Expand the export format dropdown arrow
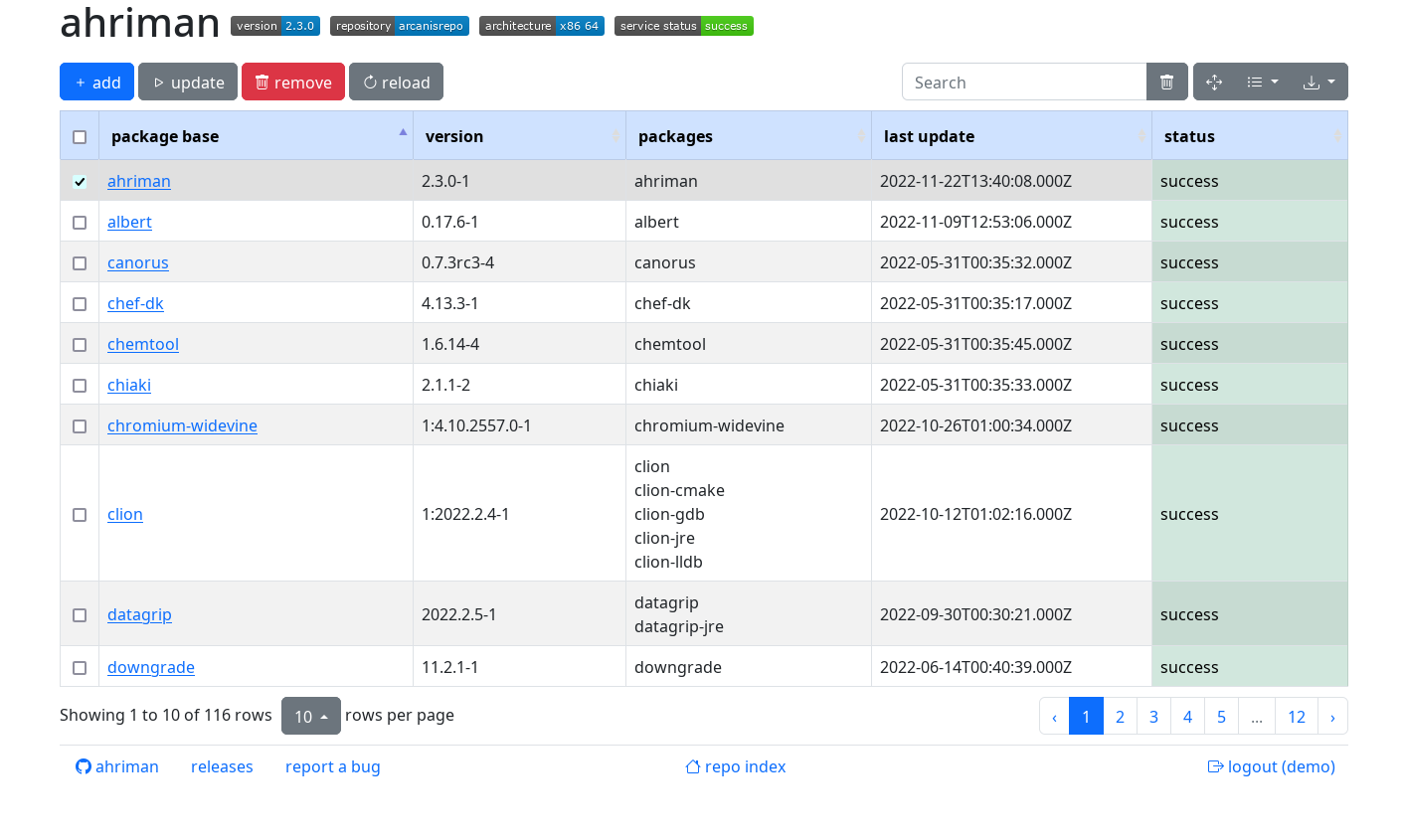The width and height of the screenshot is (1404, 840). click(x=1331, y=82)
